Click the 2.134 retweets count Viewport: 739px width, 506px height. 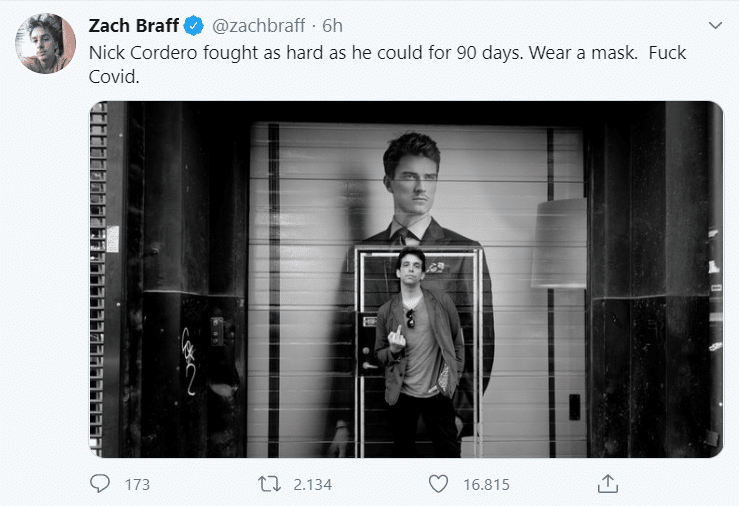pyautogui.click(x=312, y=485)
